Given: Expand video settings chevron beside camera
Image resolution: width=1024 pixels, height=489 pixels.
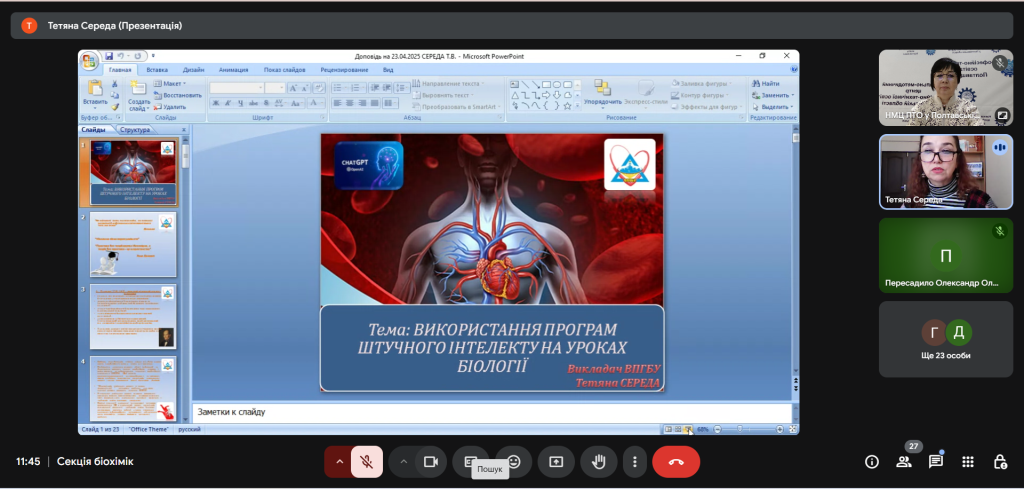Looking at the screenshot, I should click(403, 461).
